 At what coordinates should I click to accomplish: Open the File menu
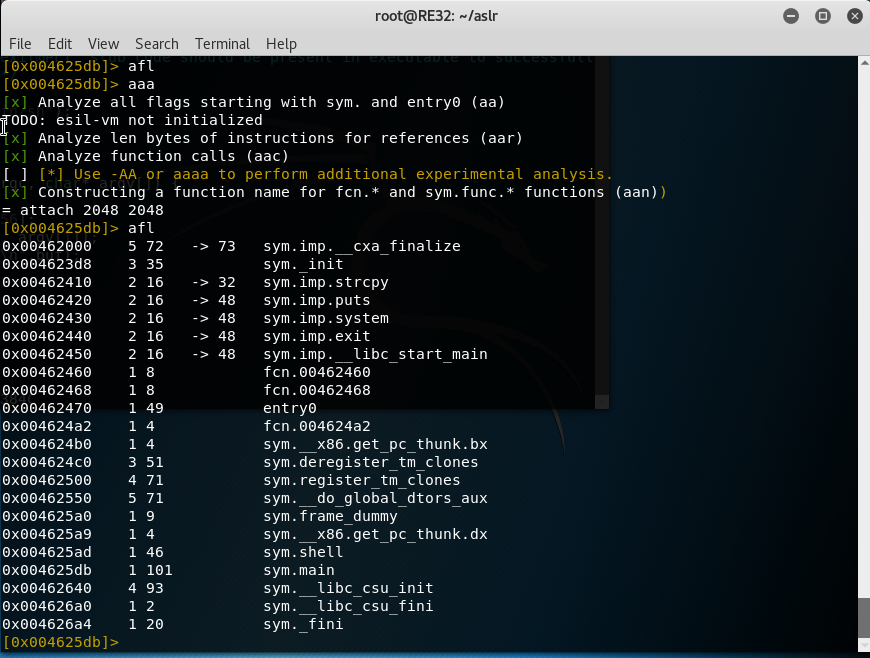pyautogui.click(x=20, y=44)
